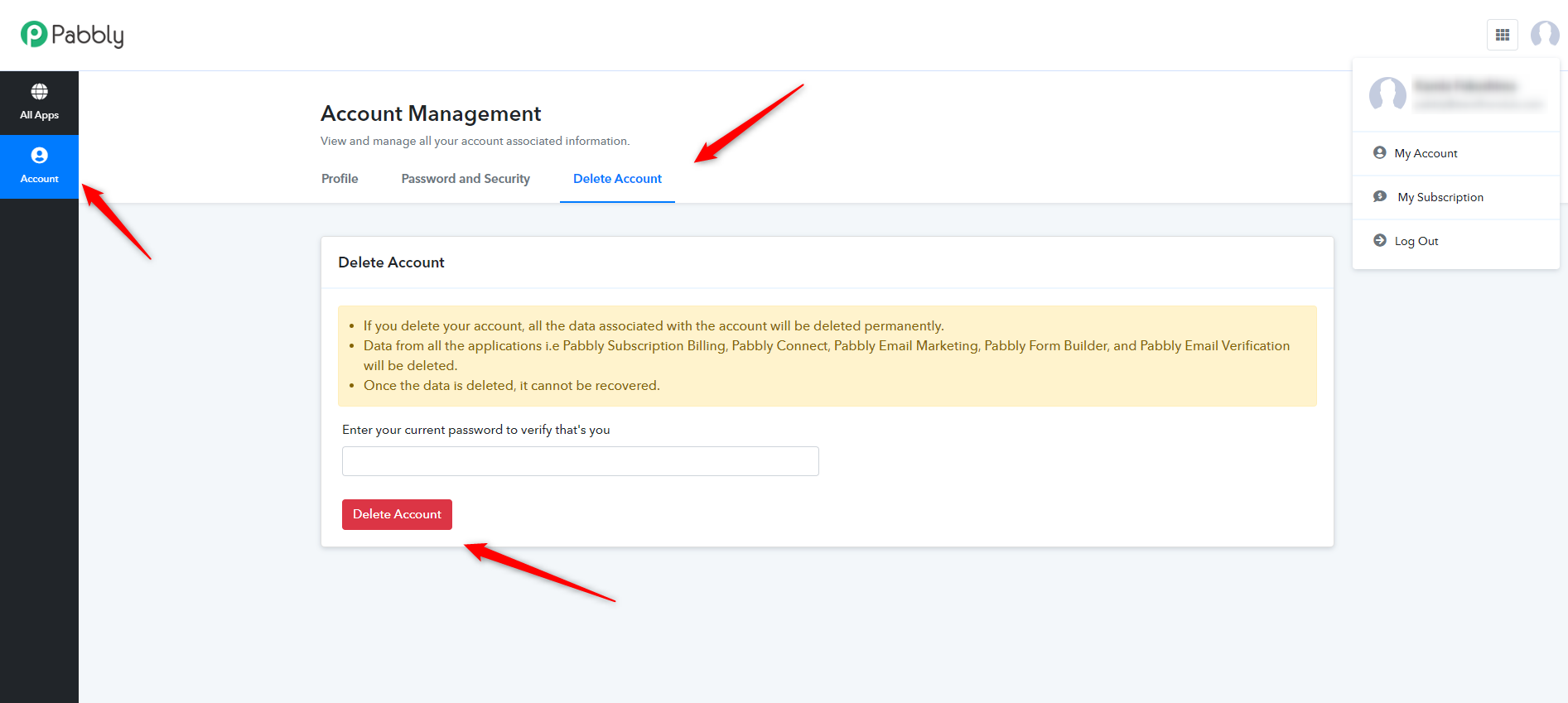Click 'View and manage all your account' subtitle

[x=475, y=142]
